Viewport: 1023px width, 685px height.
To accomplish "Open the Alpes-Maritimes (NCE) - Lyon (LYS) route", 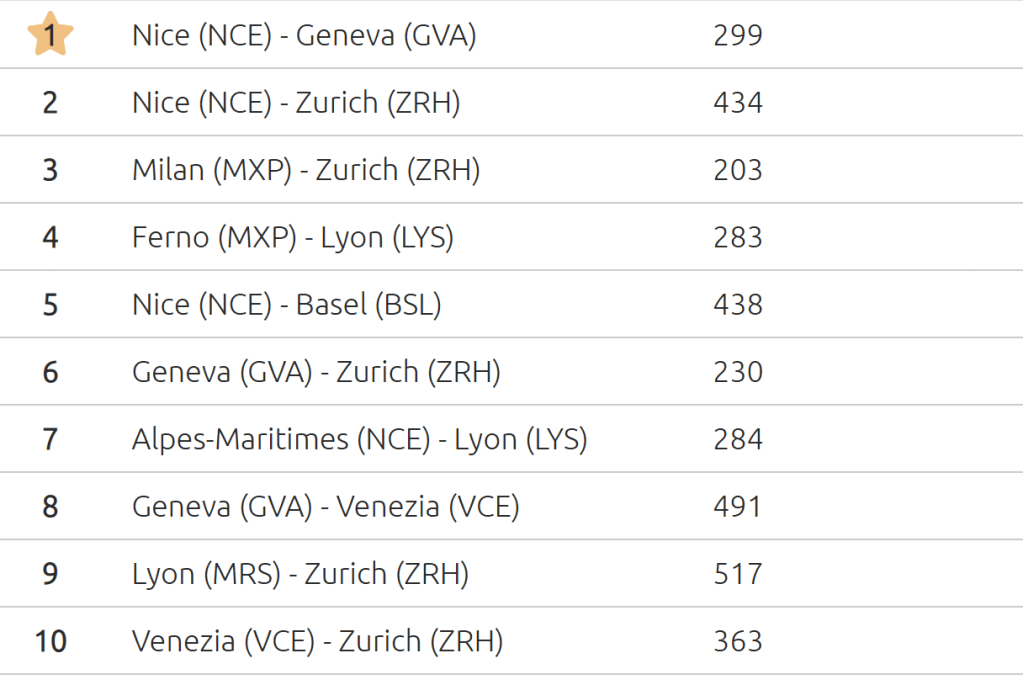I will pyautogui.click(x=359, y=439).
